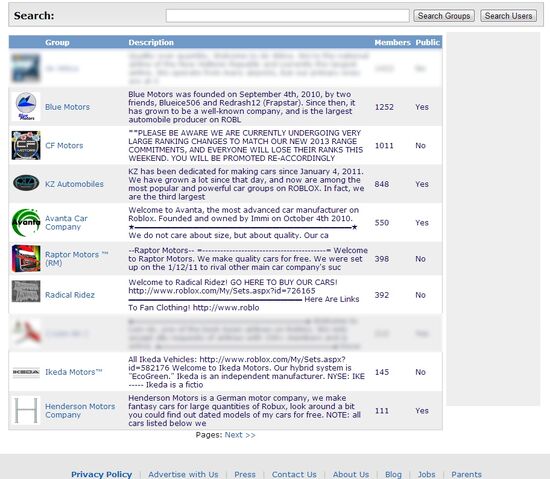Open the Henderson Motors H logo
Image resolution: width=550 pixels, height=479 pixels.
26,410
